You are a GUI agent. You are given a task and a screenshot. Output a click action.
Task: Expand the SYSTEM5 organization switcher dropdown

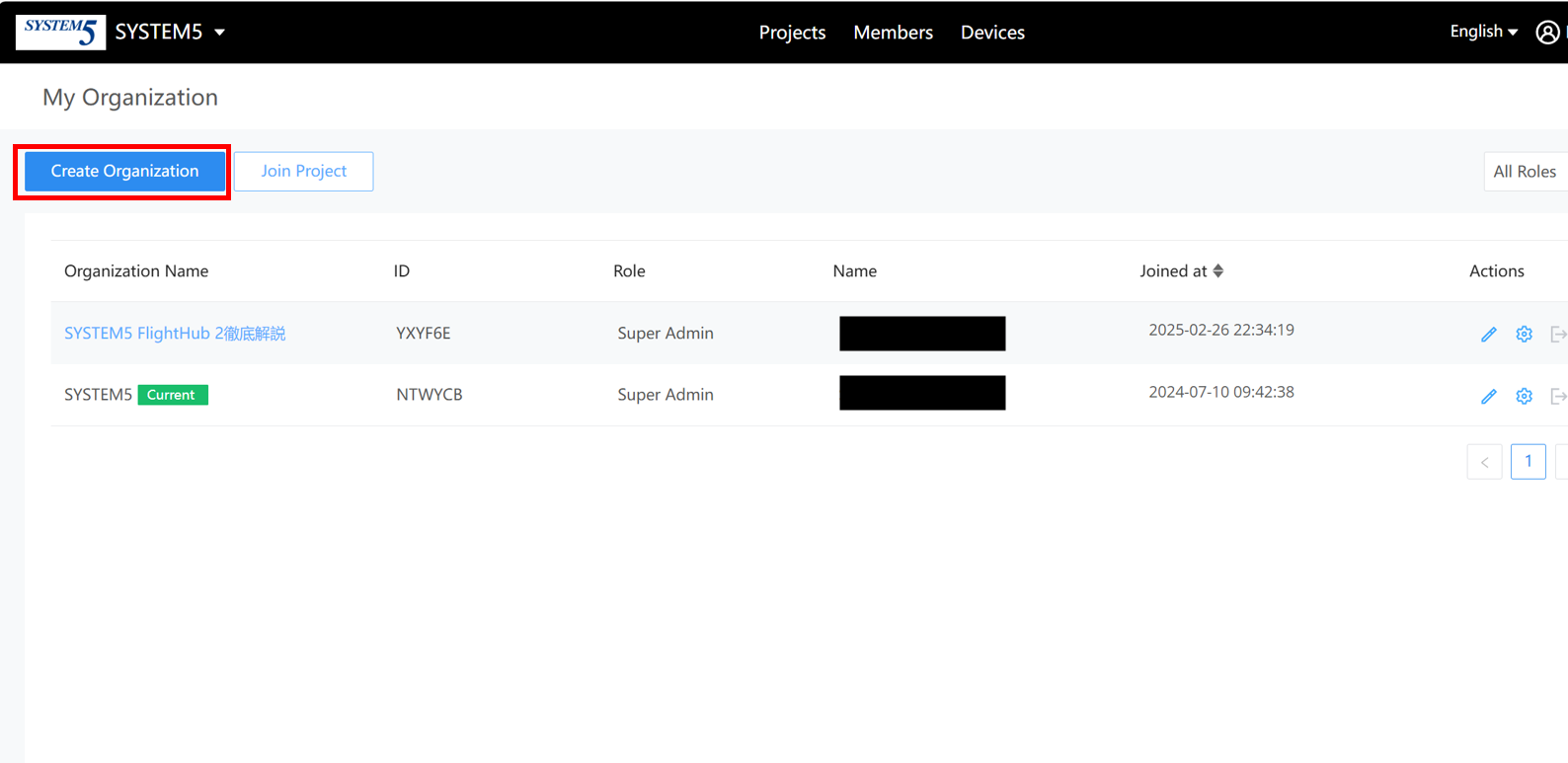(170, 32)
